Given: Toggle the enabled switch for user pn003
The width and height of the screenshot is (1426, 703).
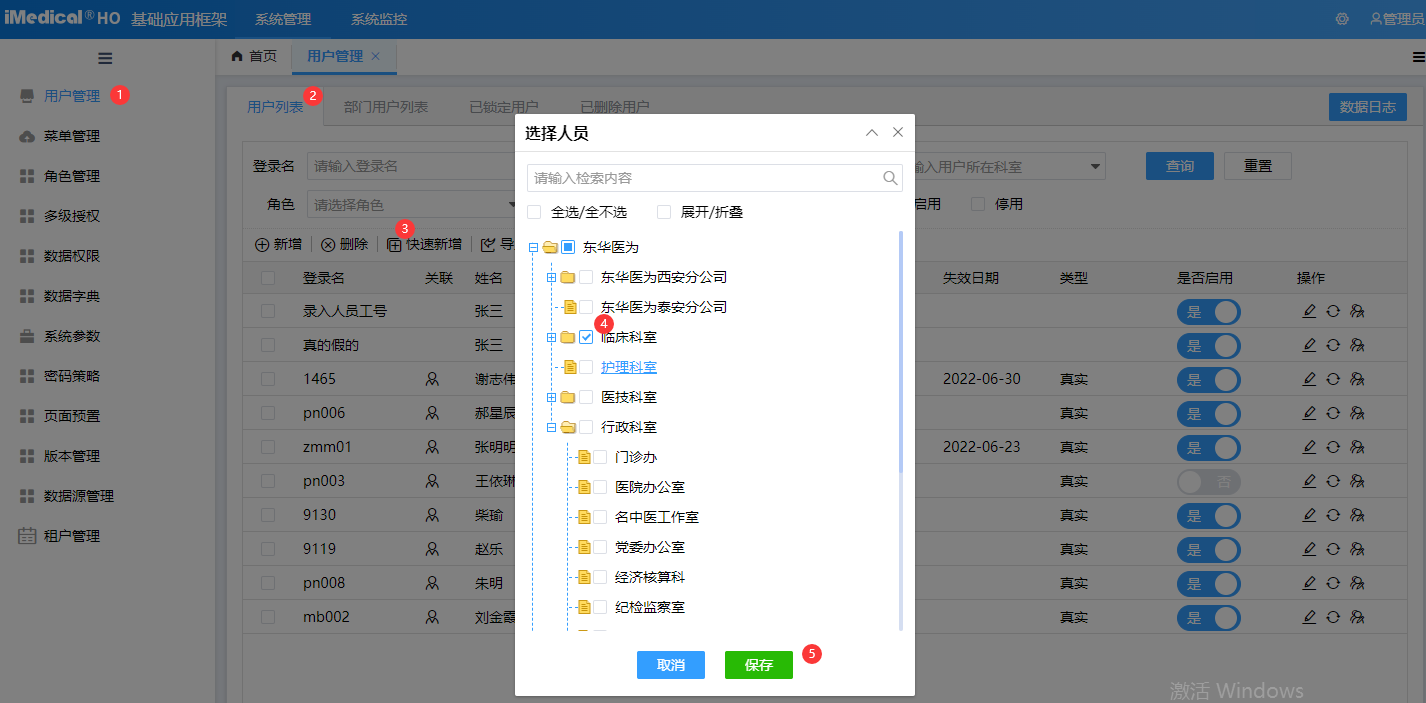Looking at the screenshot, I should 1208,481.
